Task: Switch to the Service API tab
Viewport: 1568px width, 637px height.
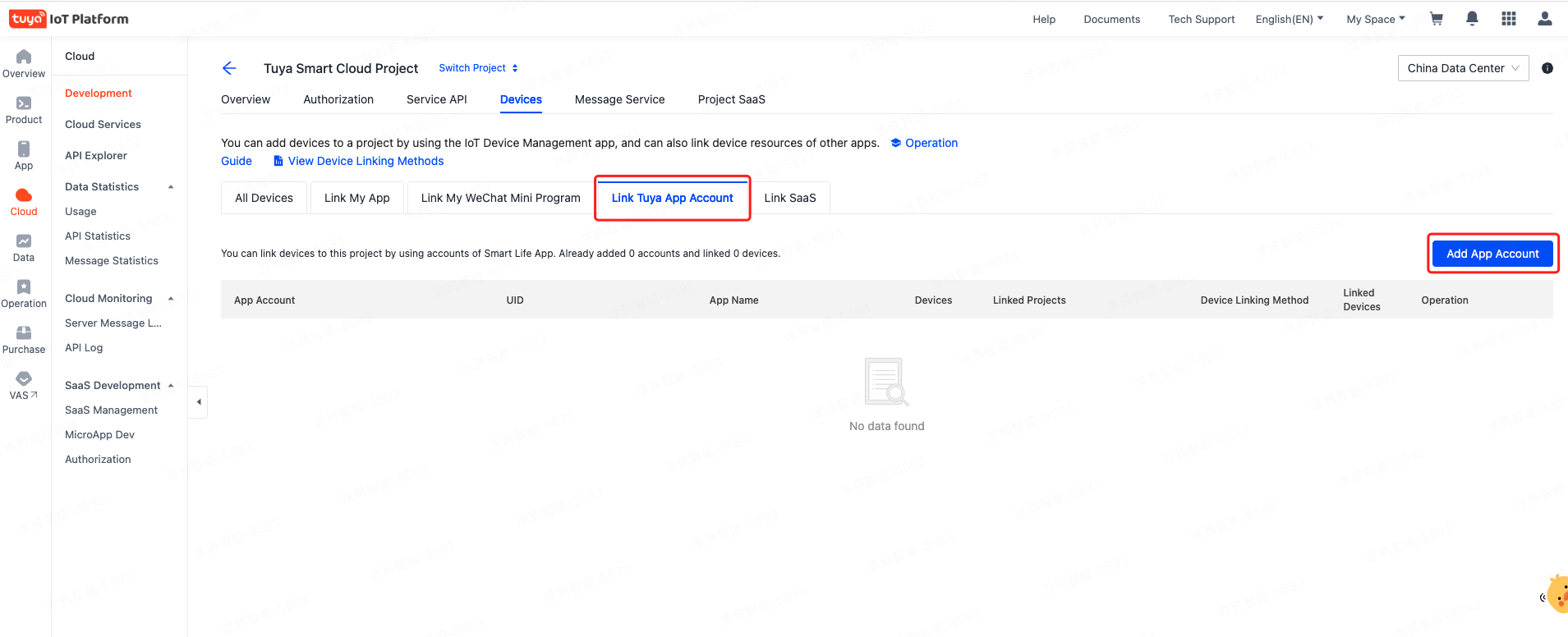Action: [437, 99]
